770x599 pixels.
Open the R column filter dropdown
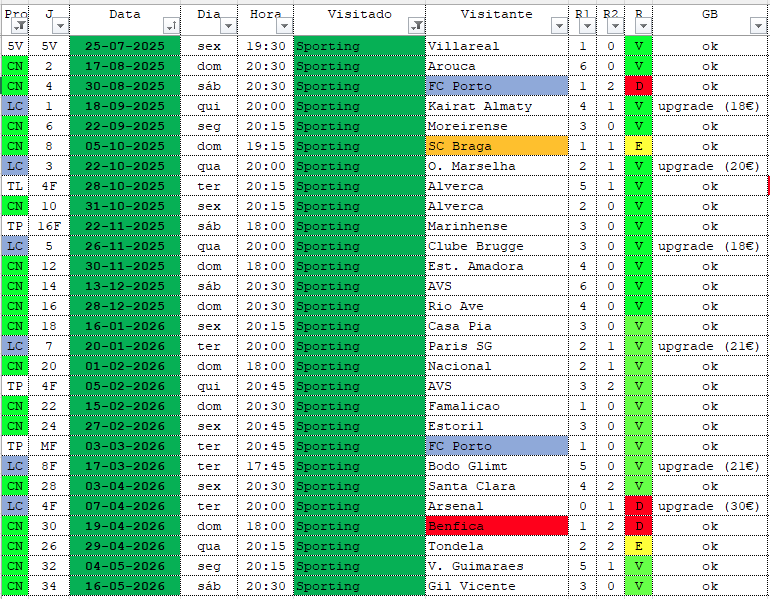643,26
